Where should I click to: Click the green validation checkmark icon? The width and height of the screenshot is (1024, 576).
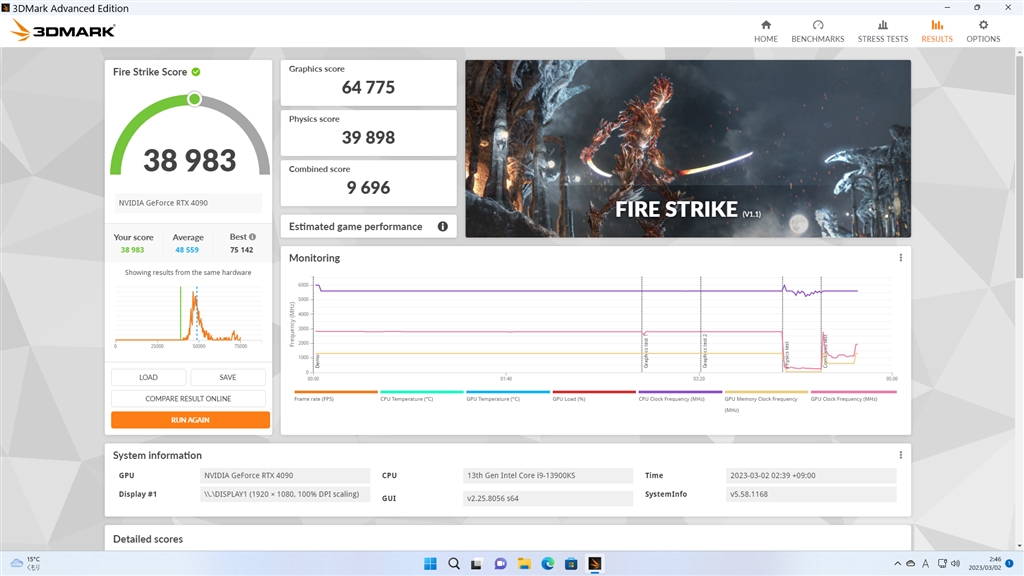(196, 72)
